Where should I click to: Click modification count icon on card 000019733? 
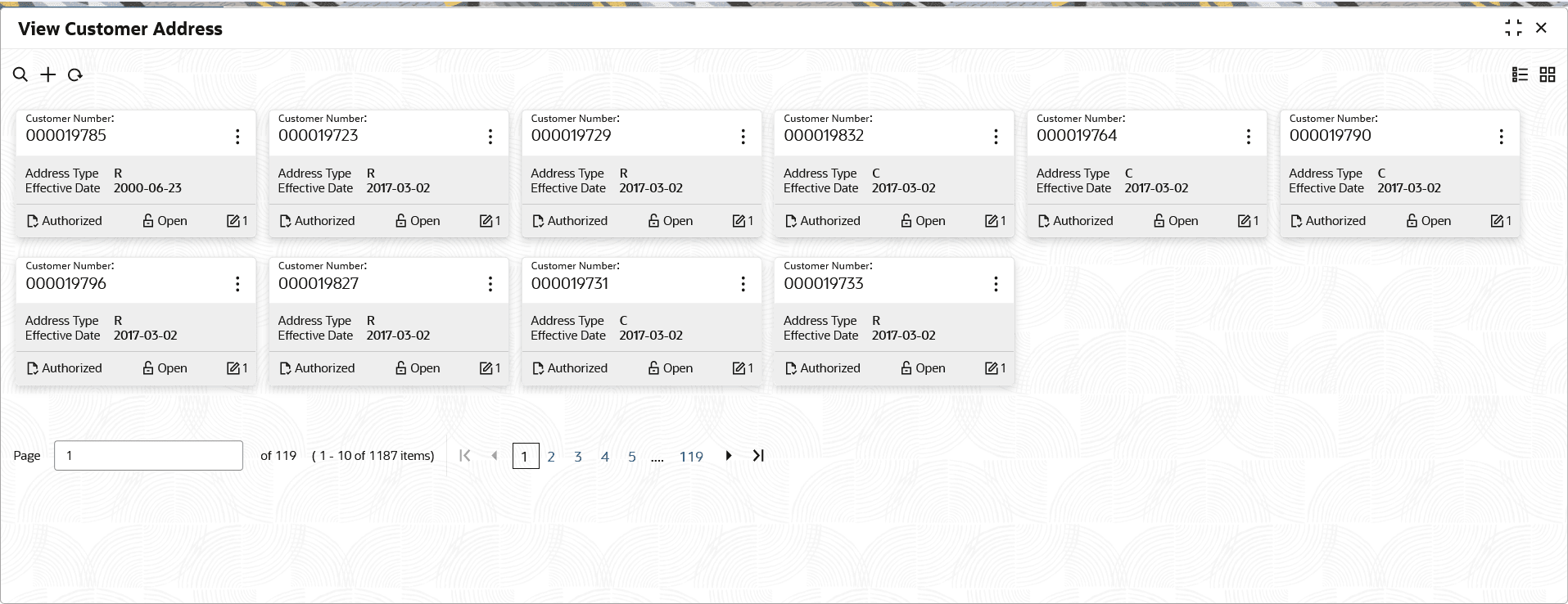point(992,368)
